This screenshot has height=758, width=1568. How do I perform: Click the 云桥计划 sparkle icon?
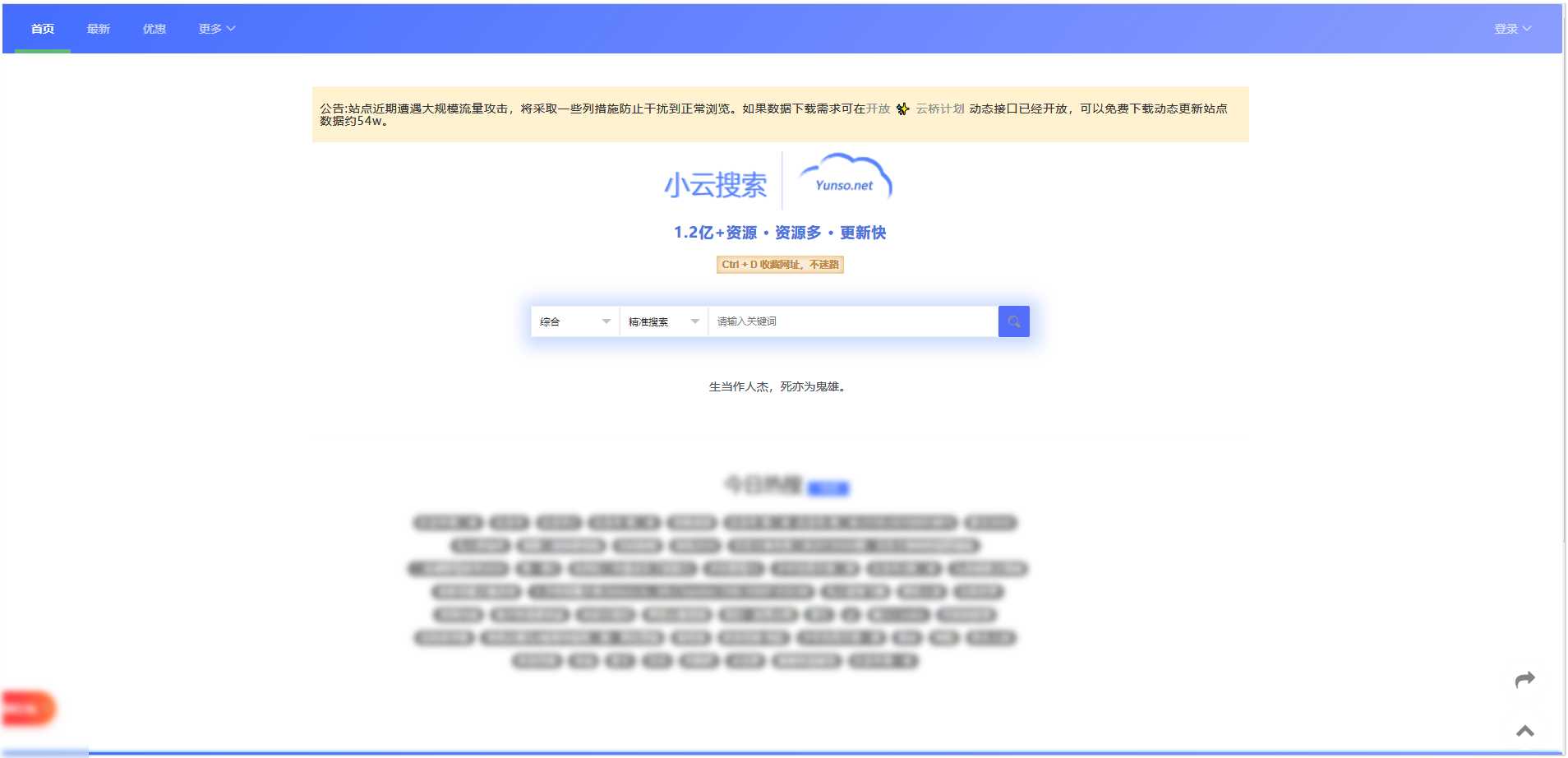pos(902,109)
